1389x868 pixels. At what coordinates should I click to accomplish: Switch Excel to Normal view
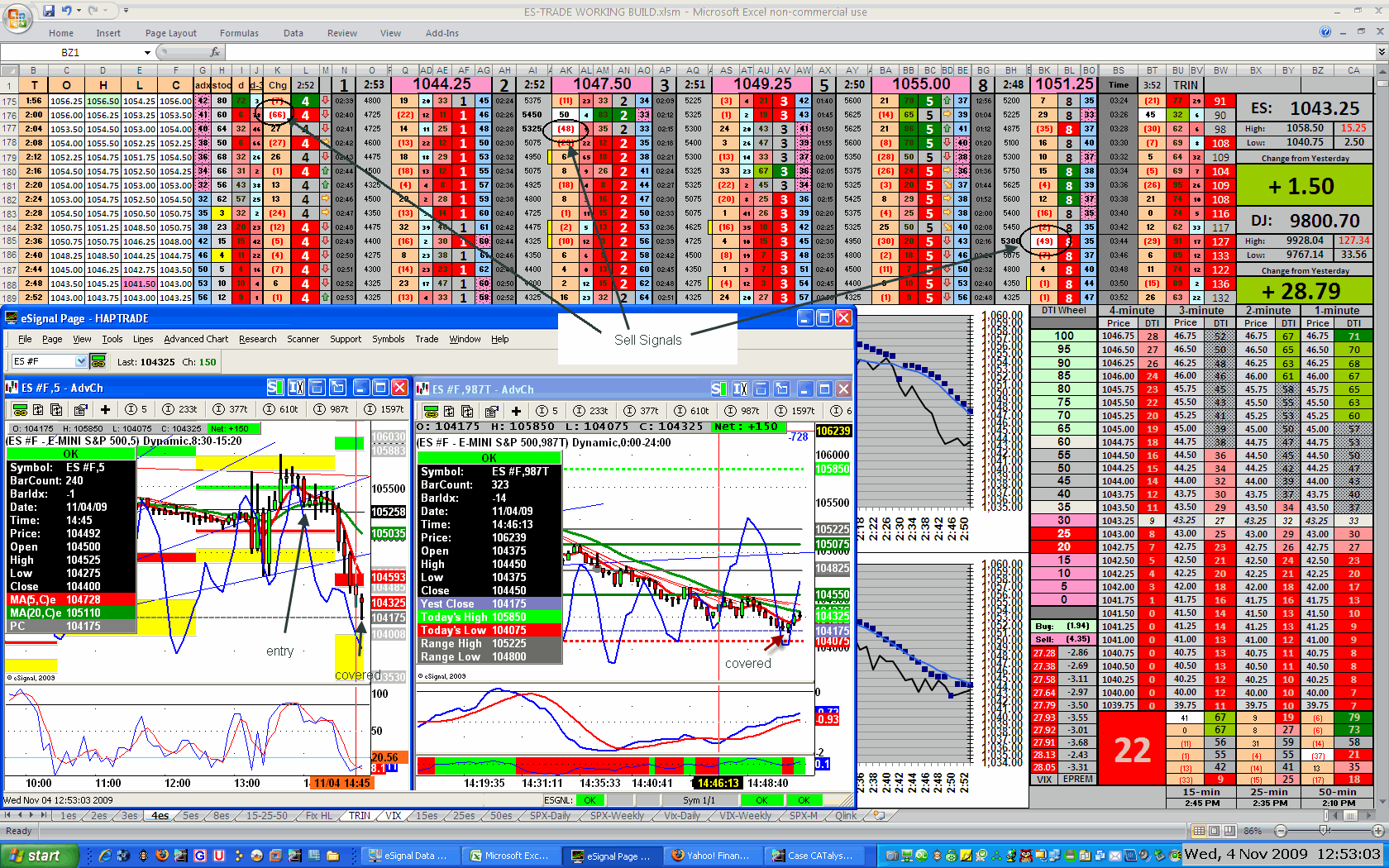(x=1200, y=831)
